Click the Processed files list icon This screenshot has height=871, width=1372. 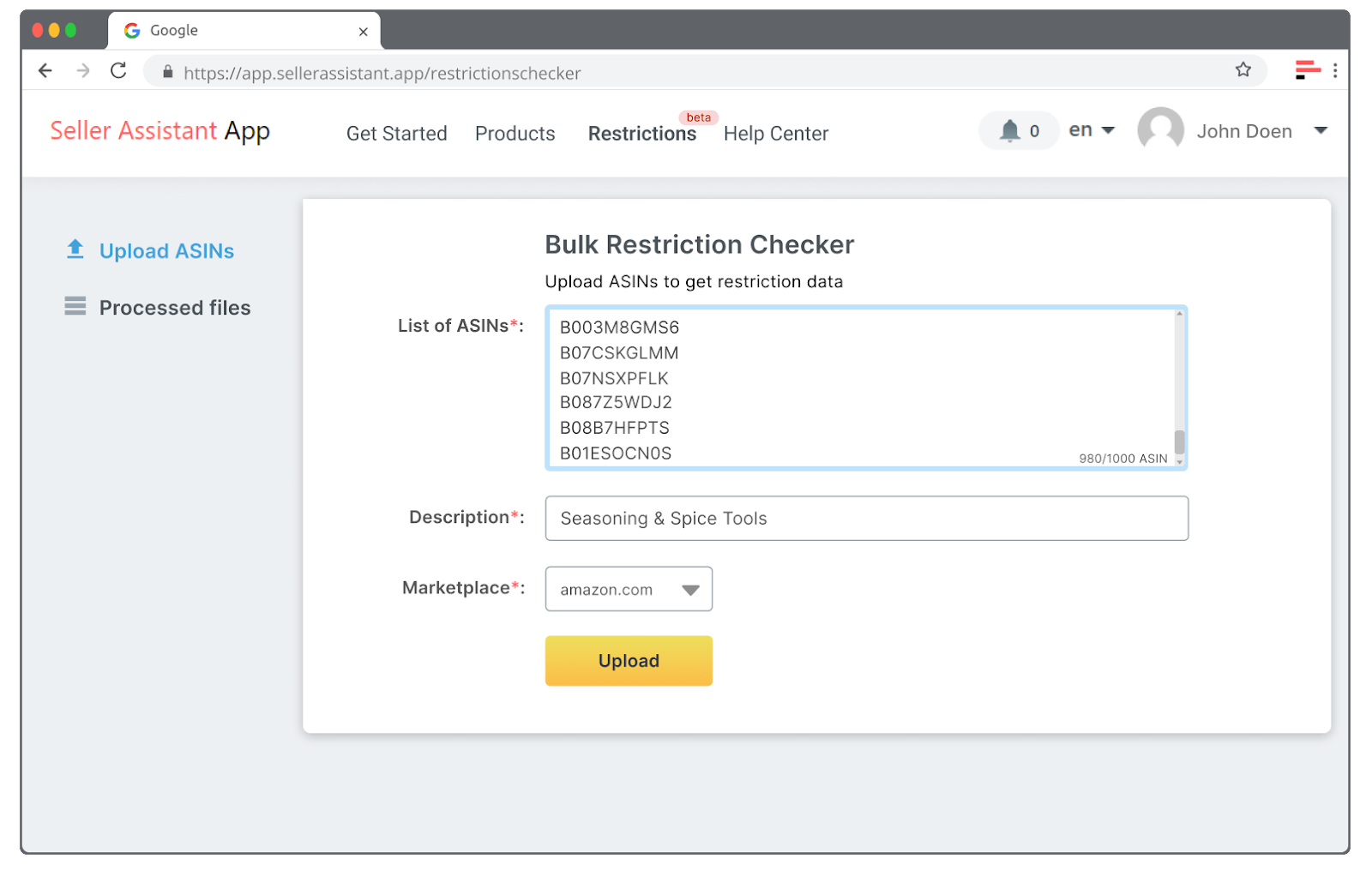click(x=75, y=306)
